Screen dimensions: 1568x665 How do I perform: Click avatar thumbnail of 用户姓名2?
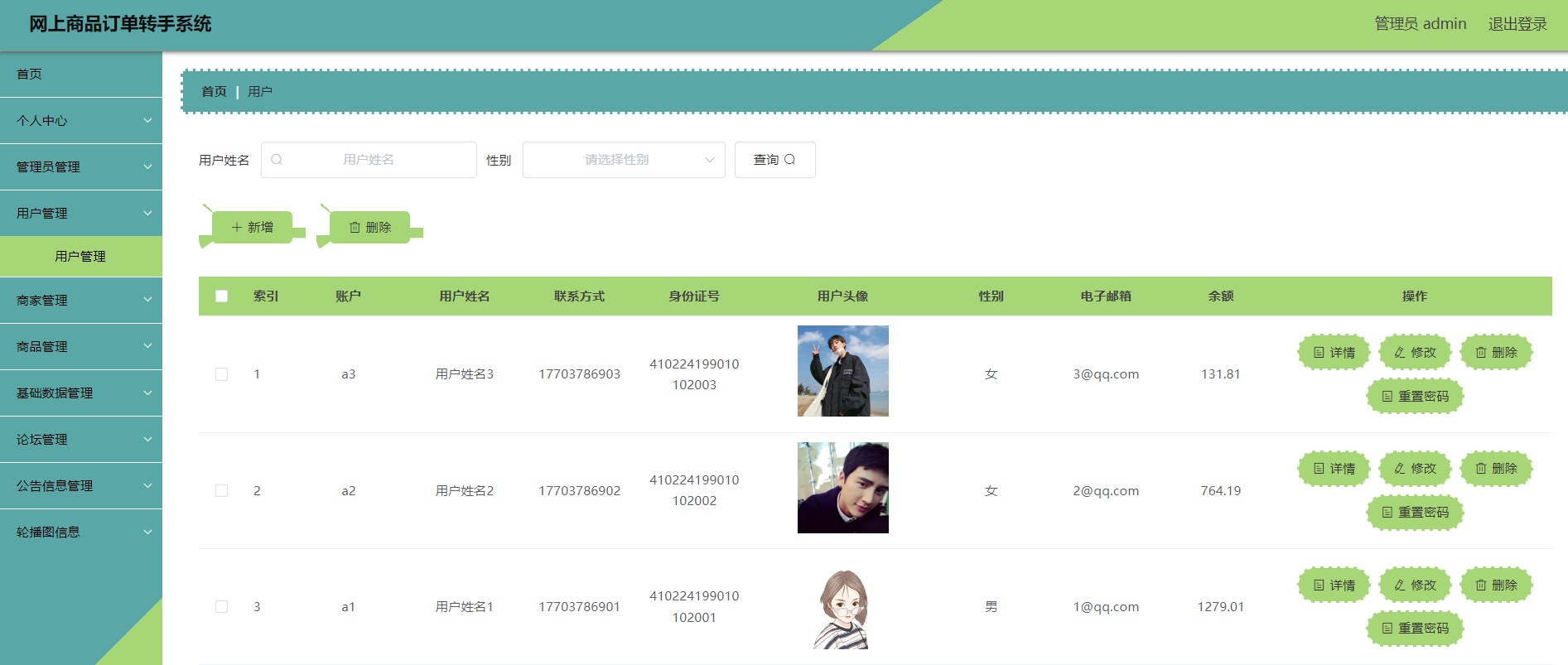[x=843, y=488]
